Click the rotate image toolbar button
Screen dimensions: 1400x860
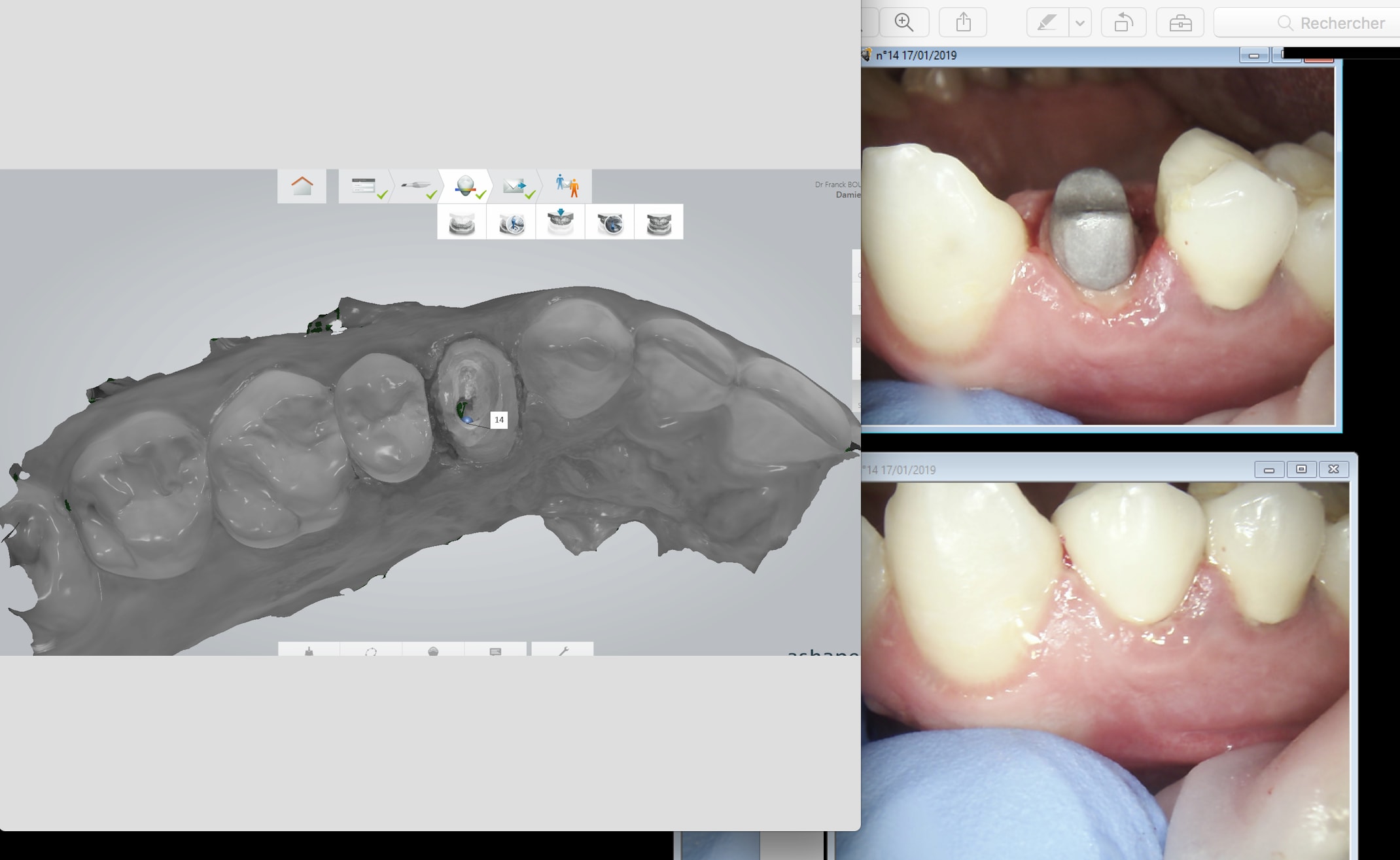click(x=1123, y=23)
